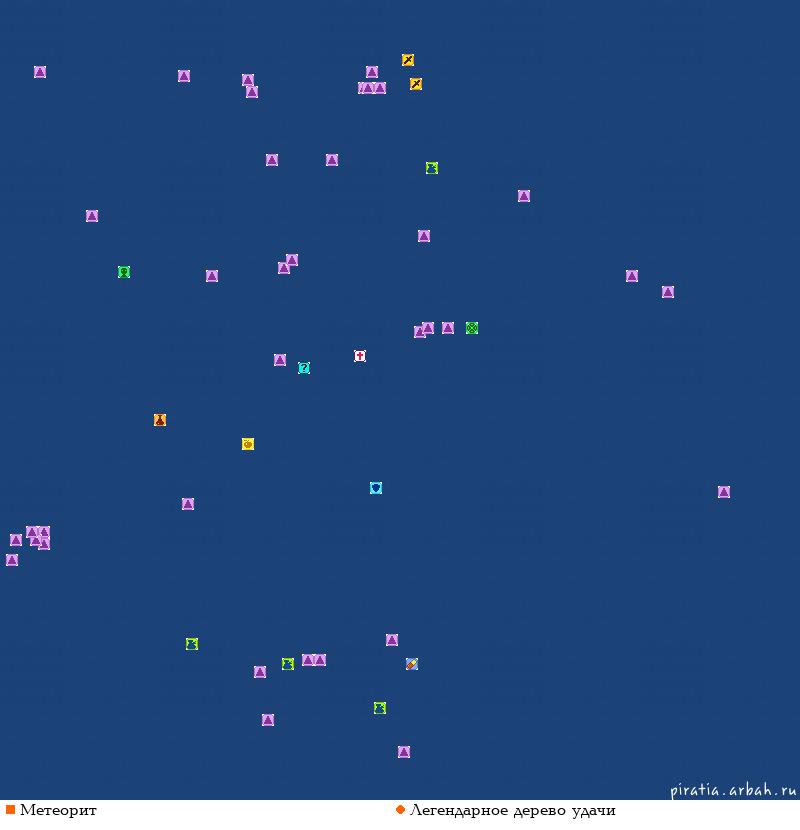Viewport: 800px width, 830px height.
Task: Select the green crosshair circle marker
Action: 472,328
